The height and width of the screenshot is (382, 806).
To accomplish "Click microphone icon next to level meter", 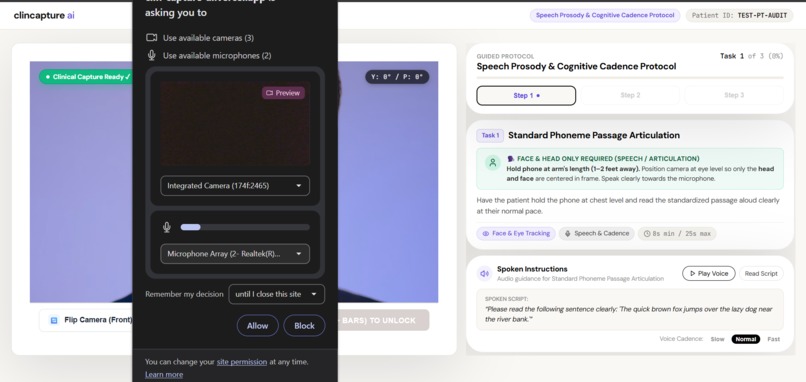I will [167, 227].
